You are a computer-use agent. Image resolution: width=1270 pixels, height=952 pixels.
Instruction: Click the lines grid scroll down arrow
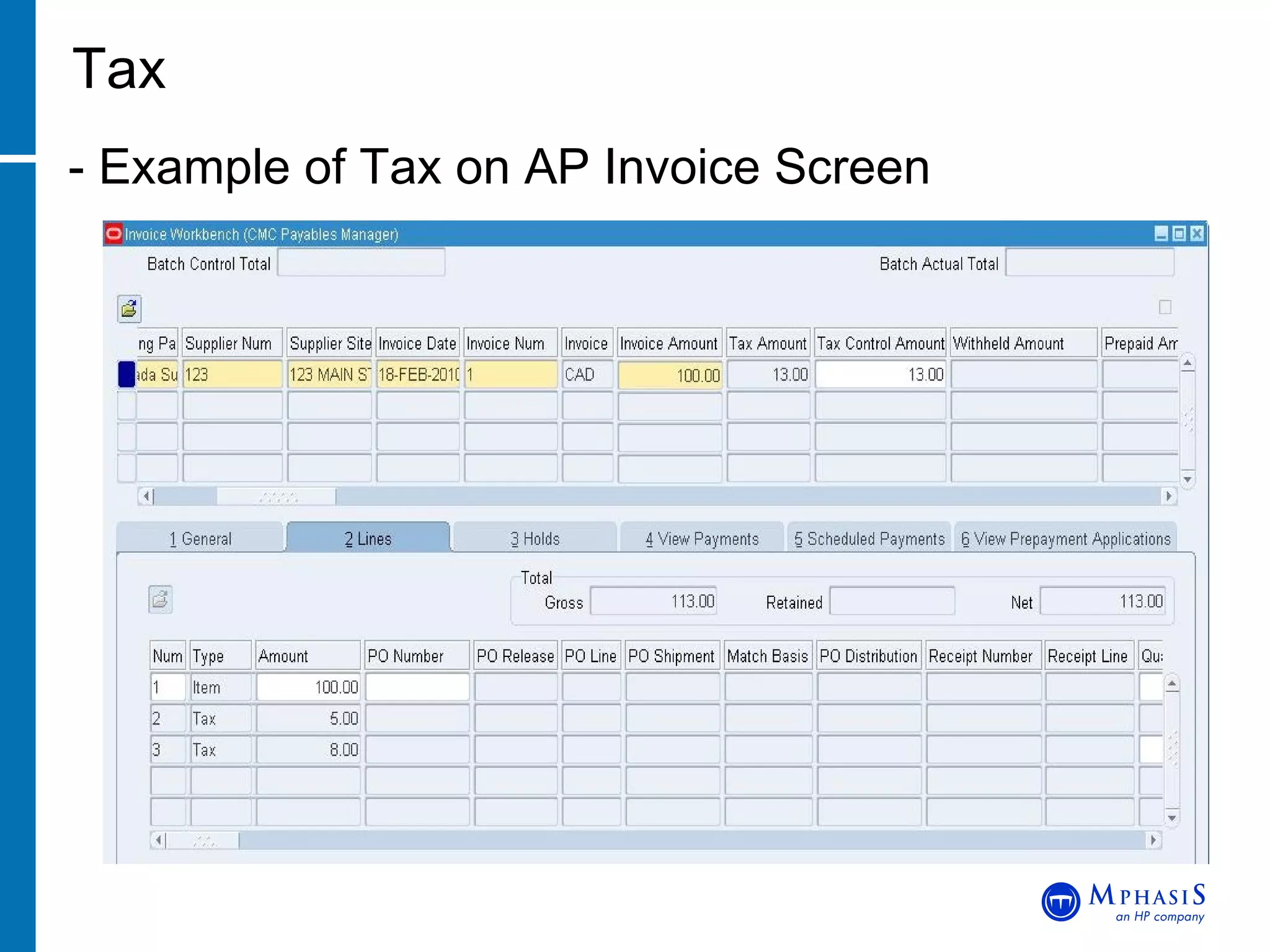click(1171, 818)
